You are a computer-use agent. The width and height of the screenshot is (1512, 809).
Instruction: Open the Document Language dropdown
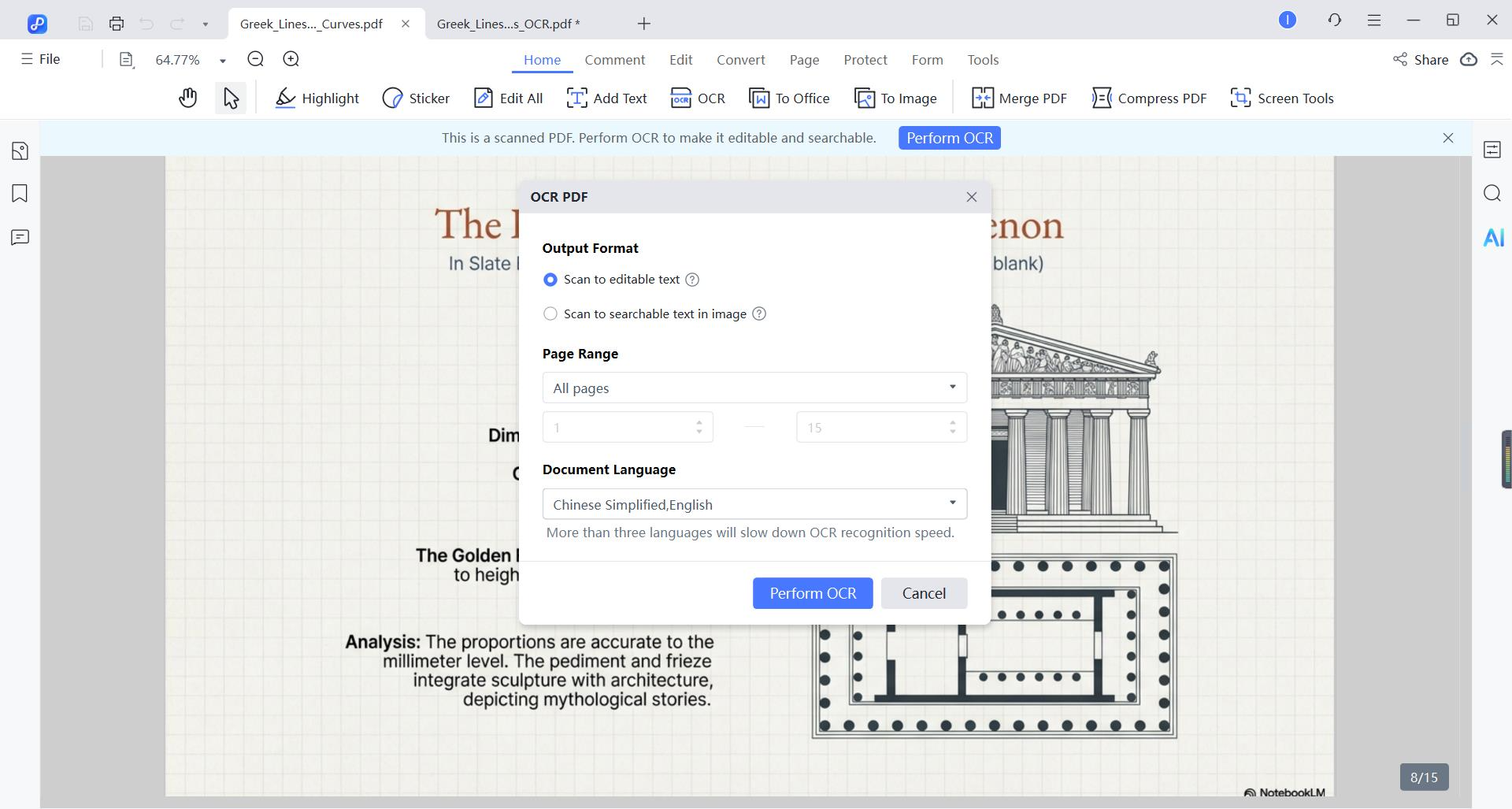click(x=754, y=504)
